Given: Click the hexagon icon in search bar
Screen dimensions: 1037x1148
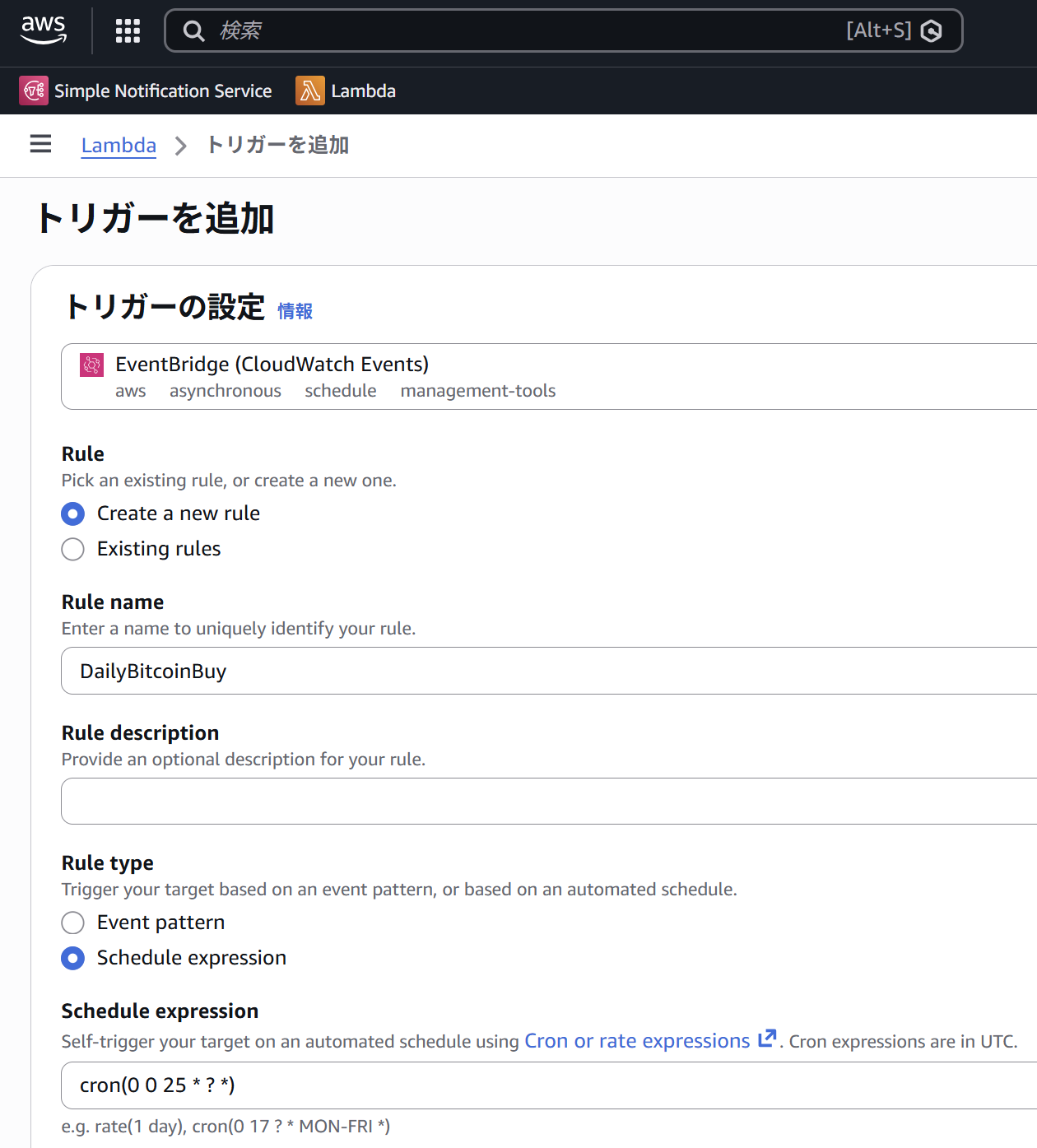Looking at the screenshot, I should [931, 31].
